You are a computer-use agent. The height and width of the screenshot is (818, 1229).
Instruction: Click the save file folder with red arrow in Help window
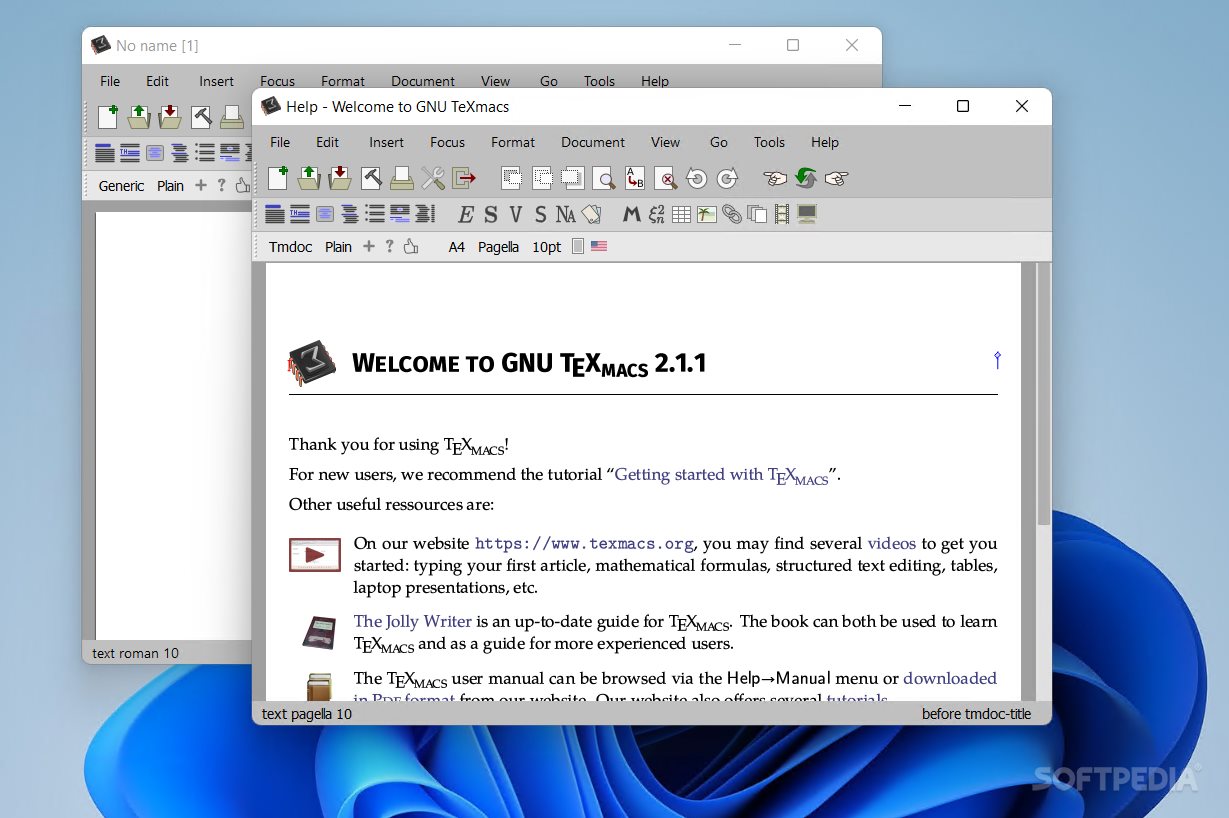(x=340, y=178)
